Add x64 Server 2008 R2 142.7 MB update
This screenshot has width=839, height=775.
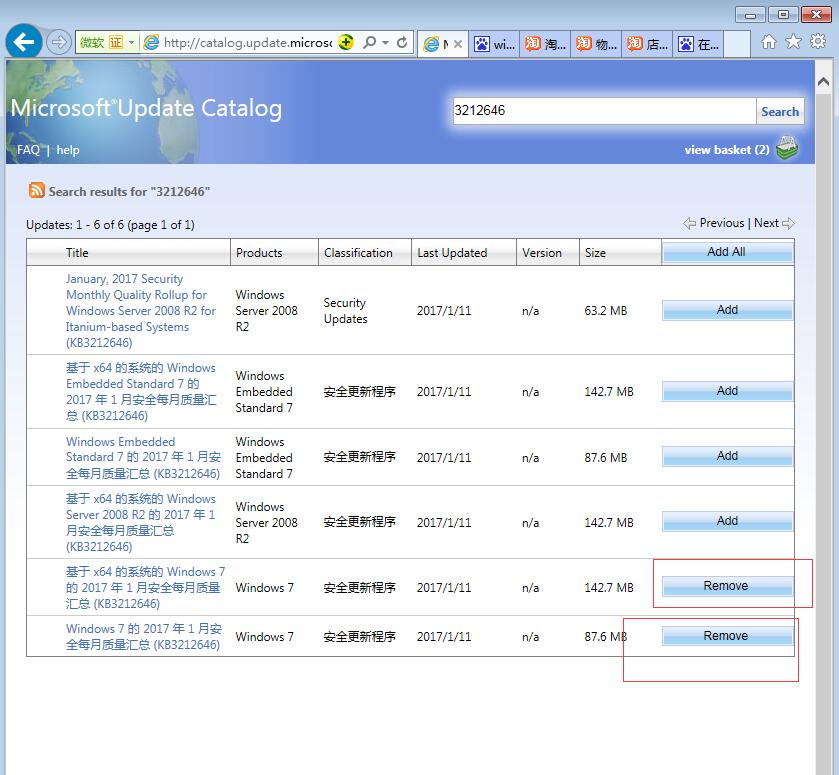727,521
